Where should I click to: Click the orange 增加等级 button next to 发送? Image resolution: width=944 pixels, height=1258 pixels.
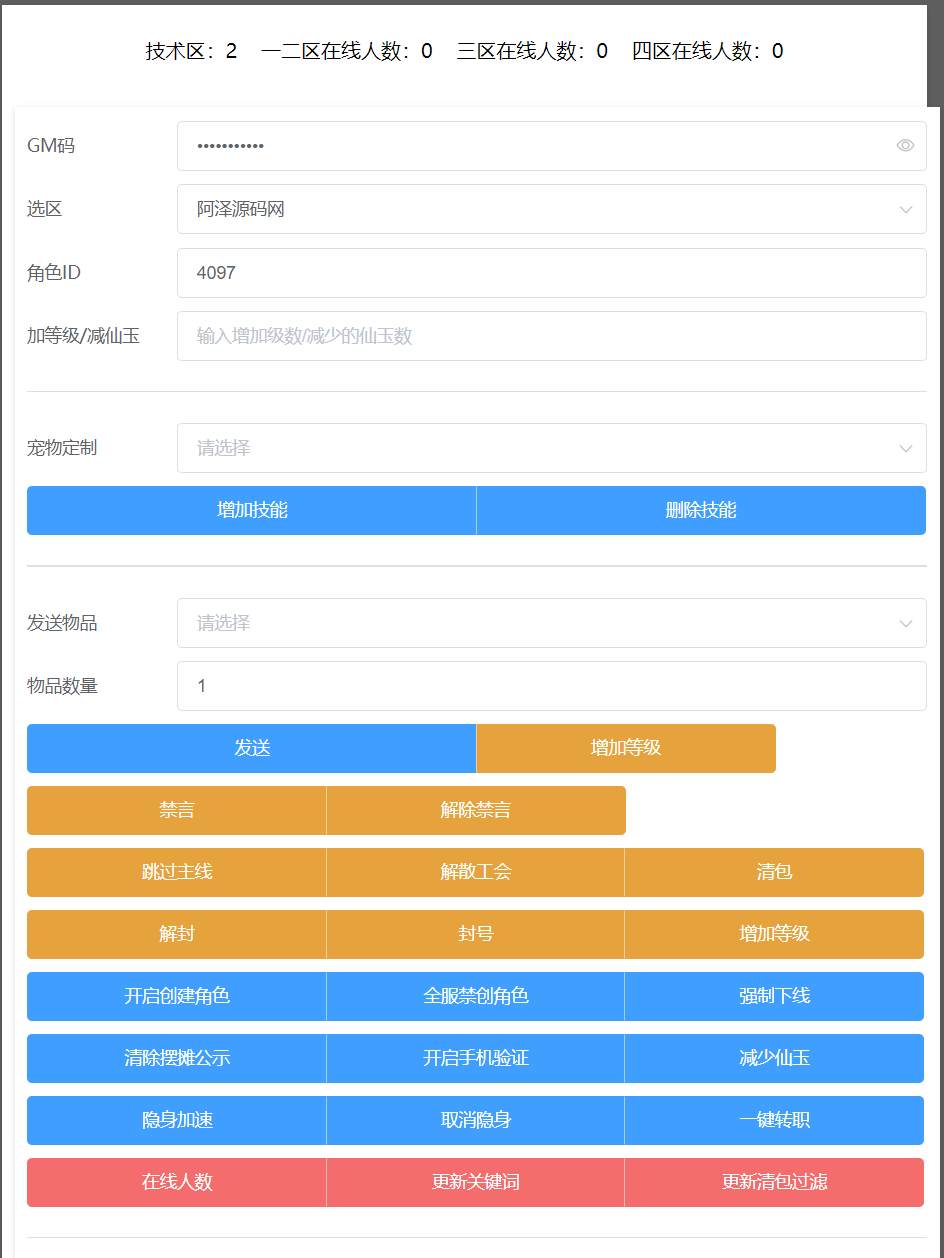click(x=626, y=748)
